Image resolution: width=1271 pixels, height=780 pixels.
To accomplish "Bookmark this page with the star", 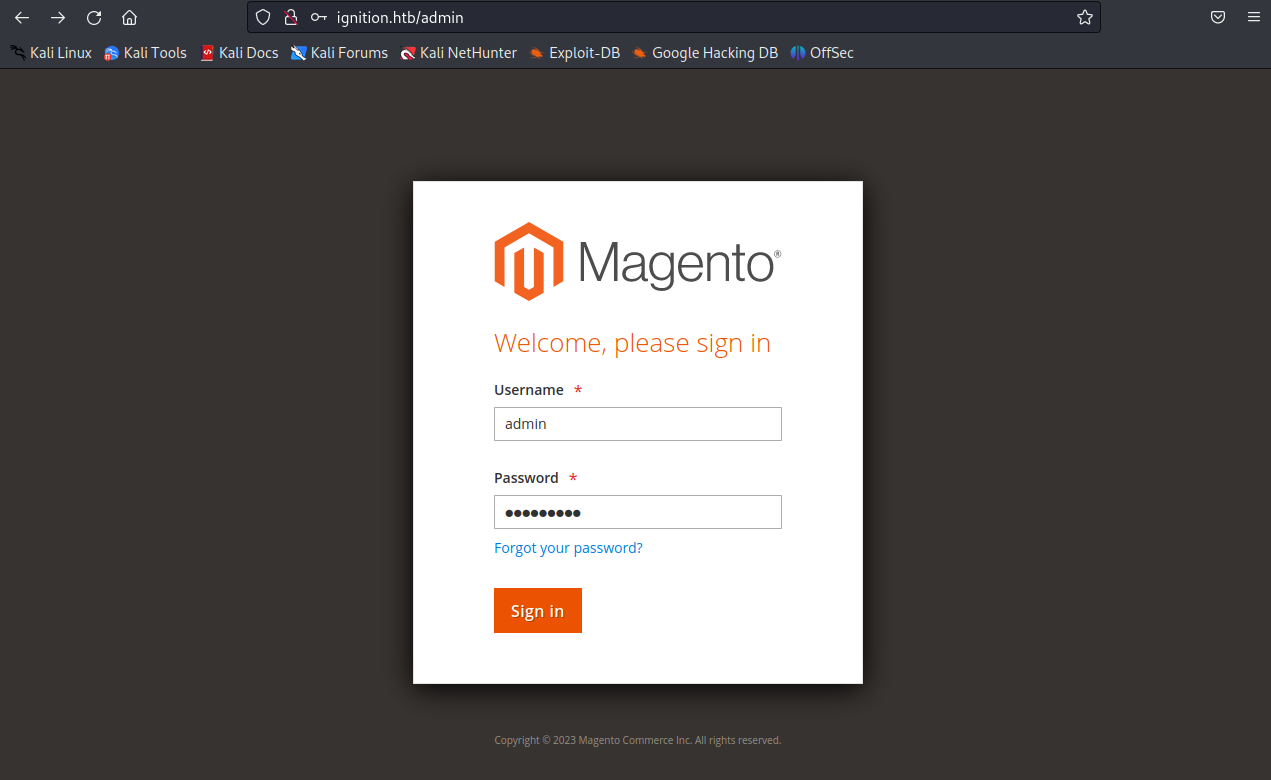I will pyautogui.click(x=1084, y=17).
